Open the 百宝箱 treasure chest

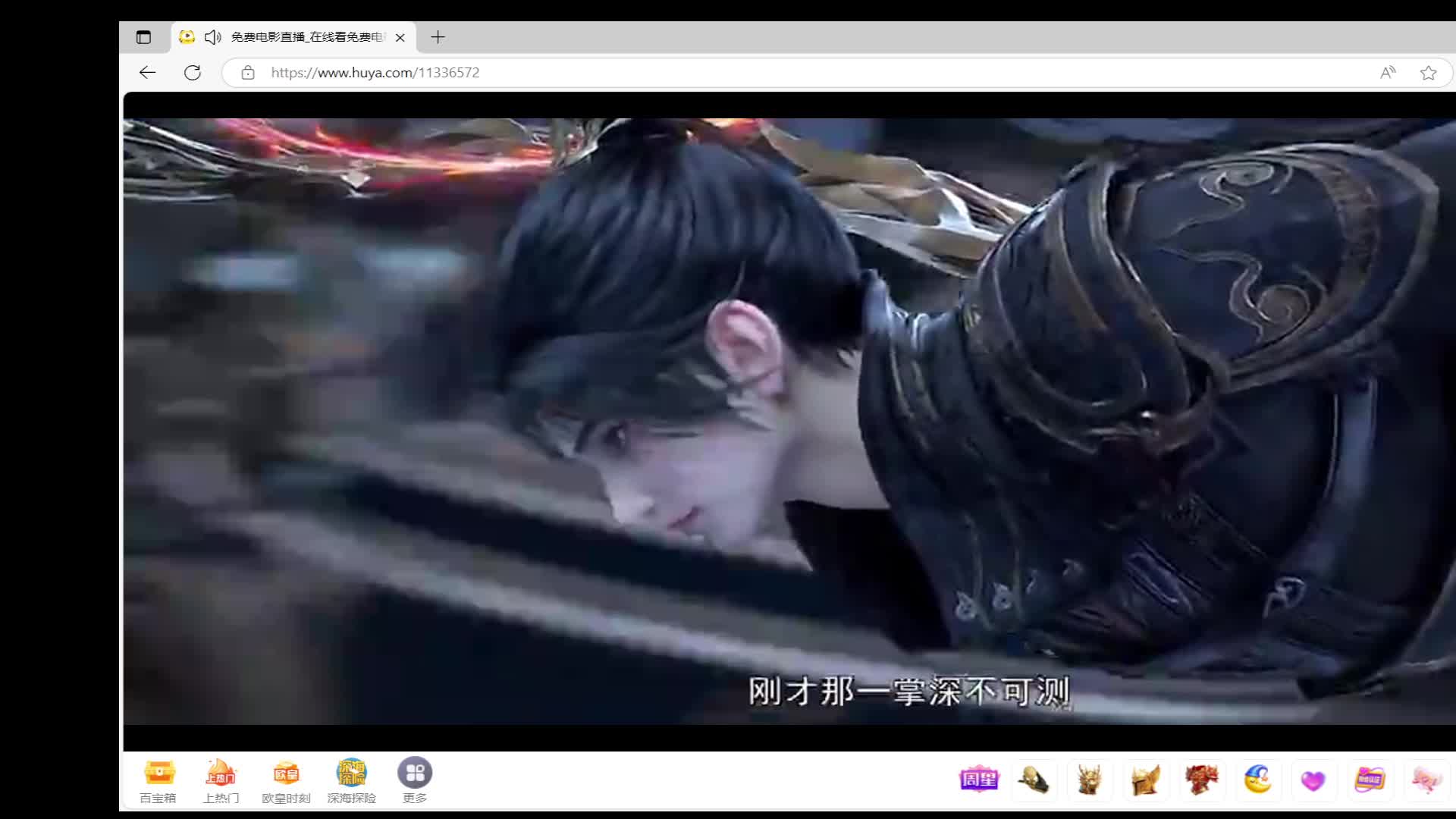pos(158,781)
